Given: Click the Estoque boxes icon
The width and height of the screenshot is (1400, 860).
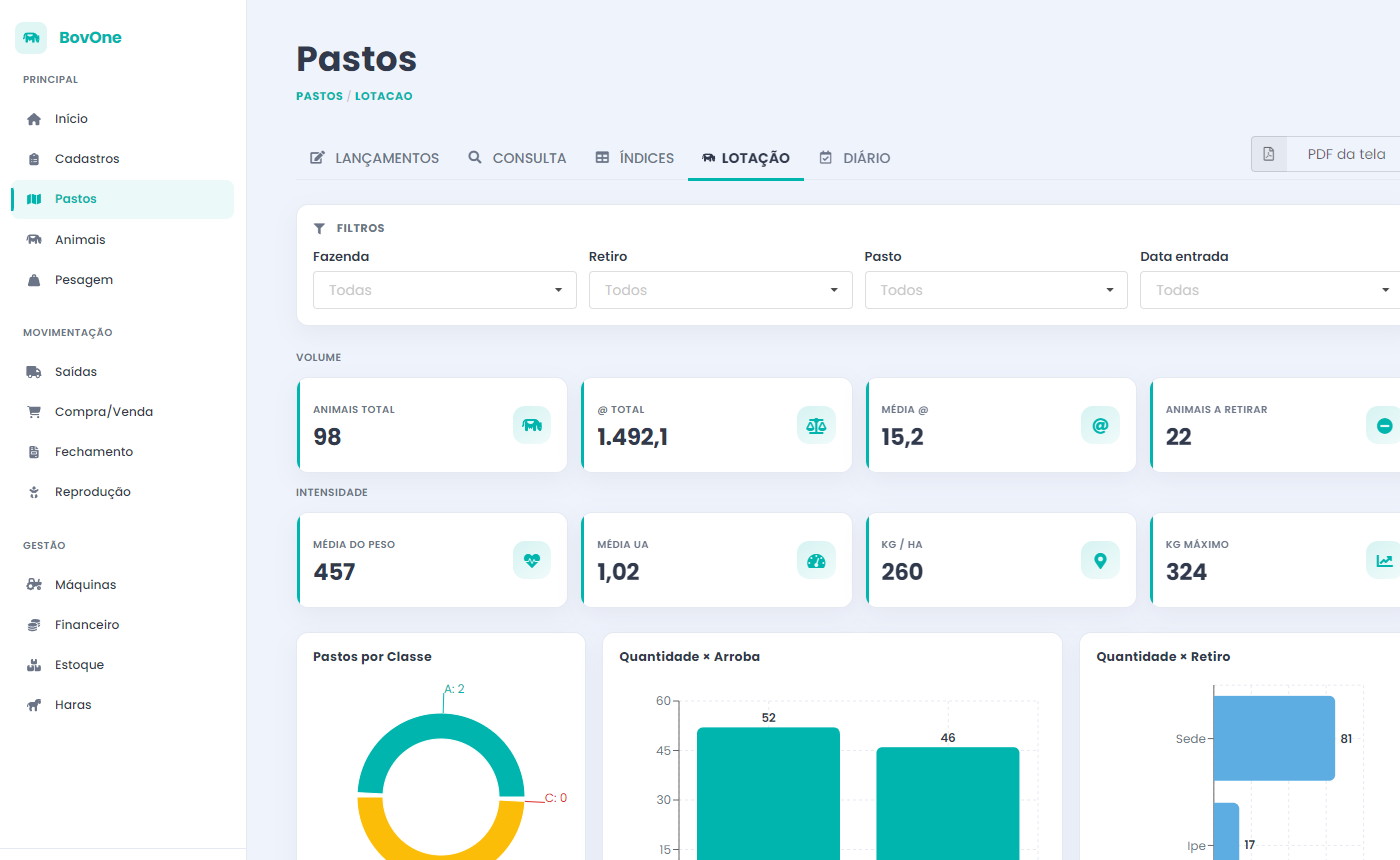Looking at the screenshot, I should coord(34,665).
